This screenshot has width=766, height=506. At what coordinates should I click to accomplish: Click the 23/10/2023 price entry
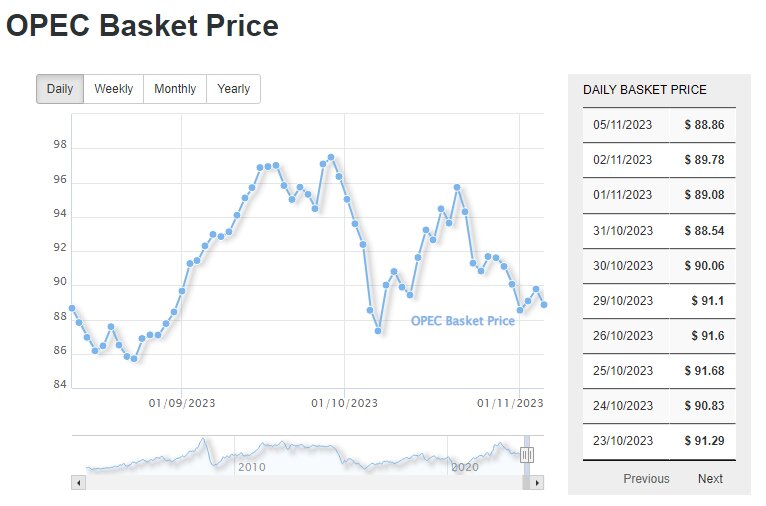pyautogui.click(x=658, y=440)
